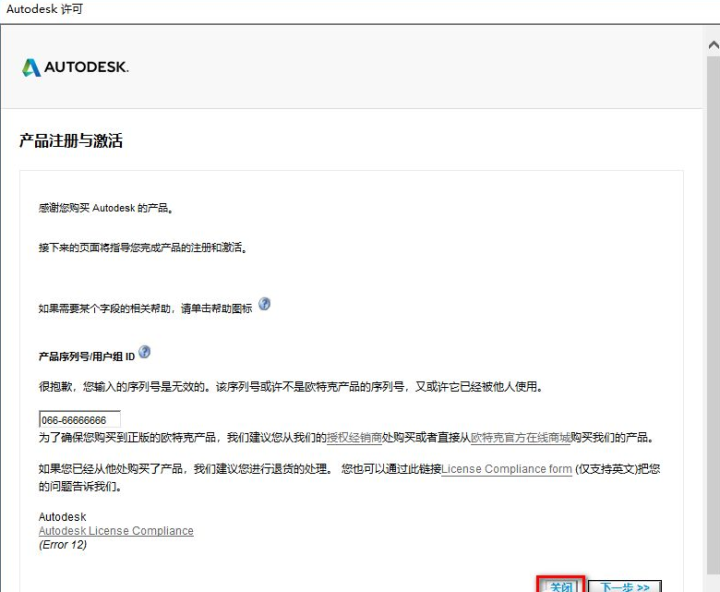Open the Autodesk License Compliance link

point(116,531)
